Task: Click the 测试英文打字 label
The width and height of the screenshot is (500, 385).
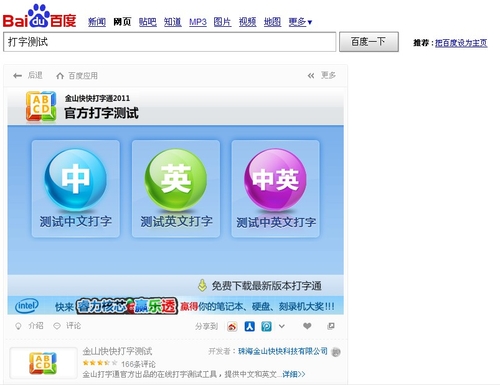Action: click(x=176, y=221)
